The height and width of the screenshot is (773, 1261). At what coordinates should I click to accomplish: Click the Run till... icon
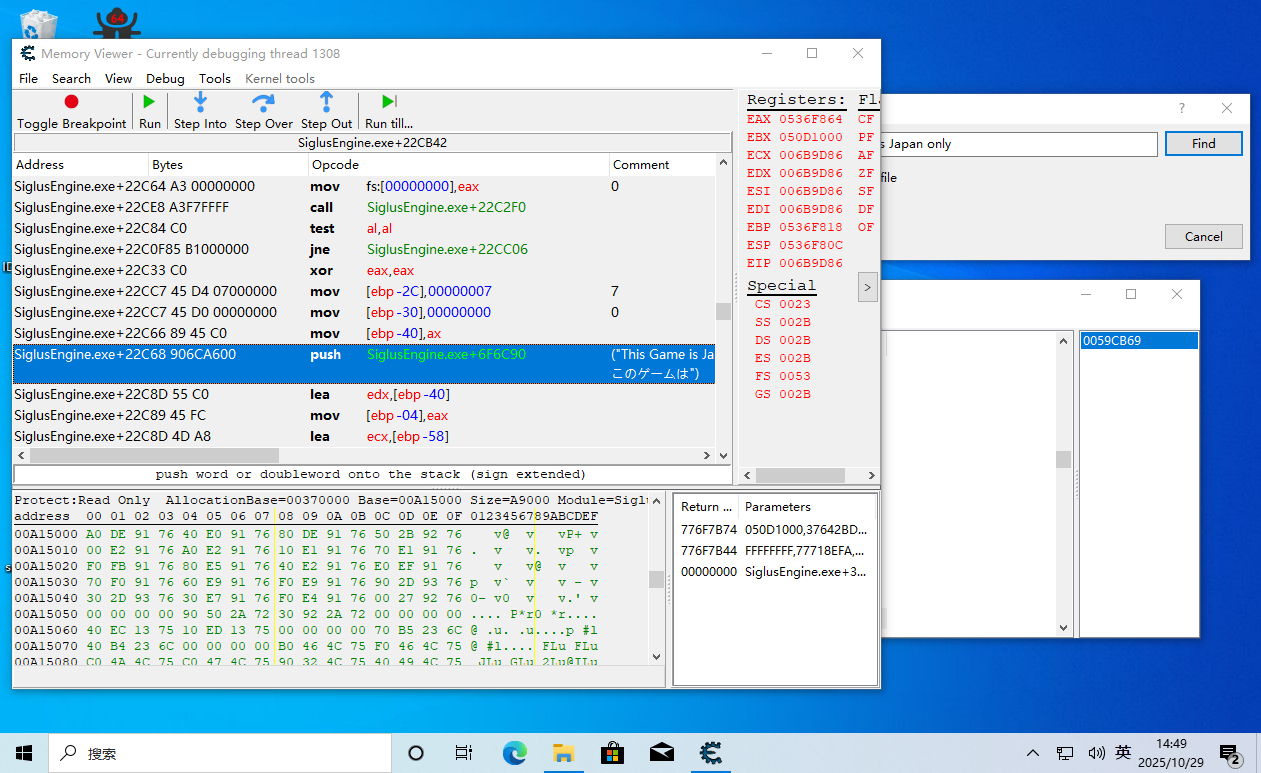(389, 102)
